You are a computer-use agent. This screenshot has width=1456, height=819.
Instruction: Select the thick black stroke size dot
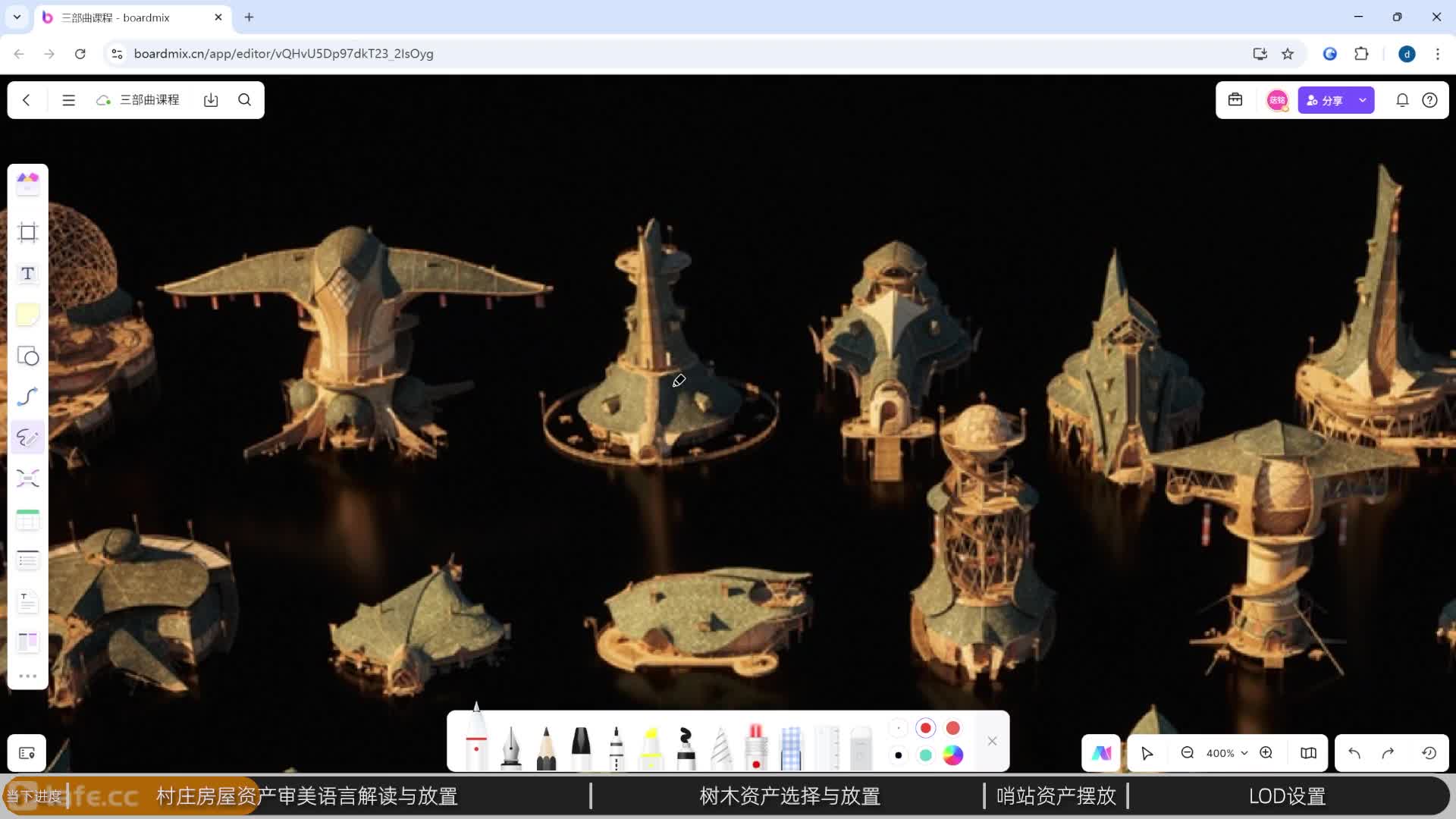tap(898, 755)
